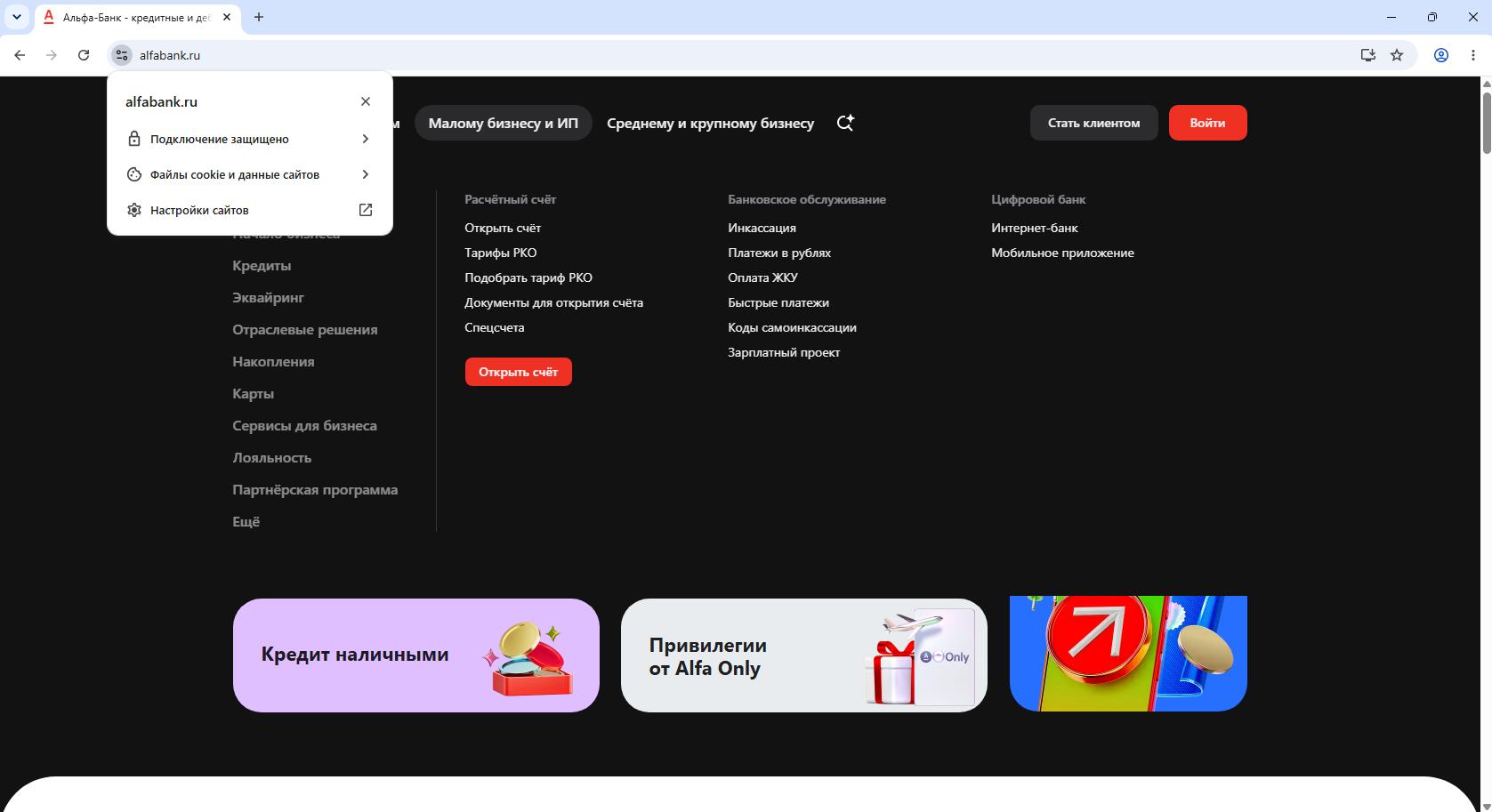Open Настройки сайтов external link icon

point(366,210)
